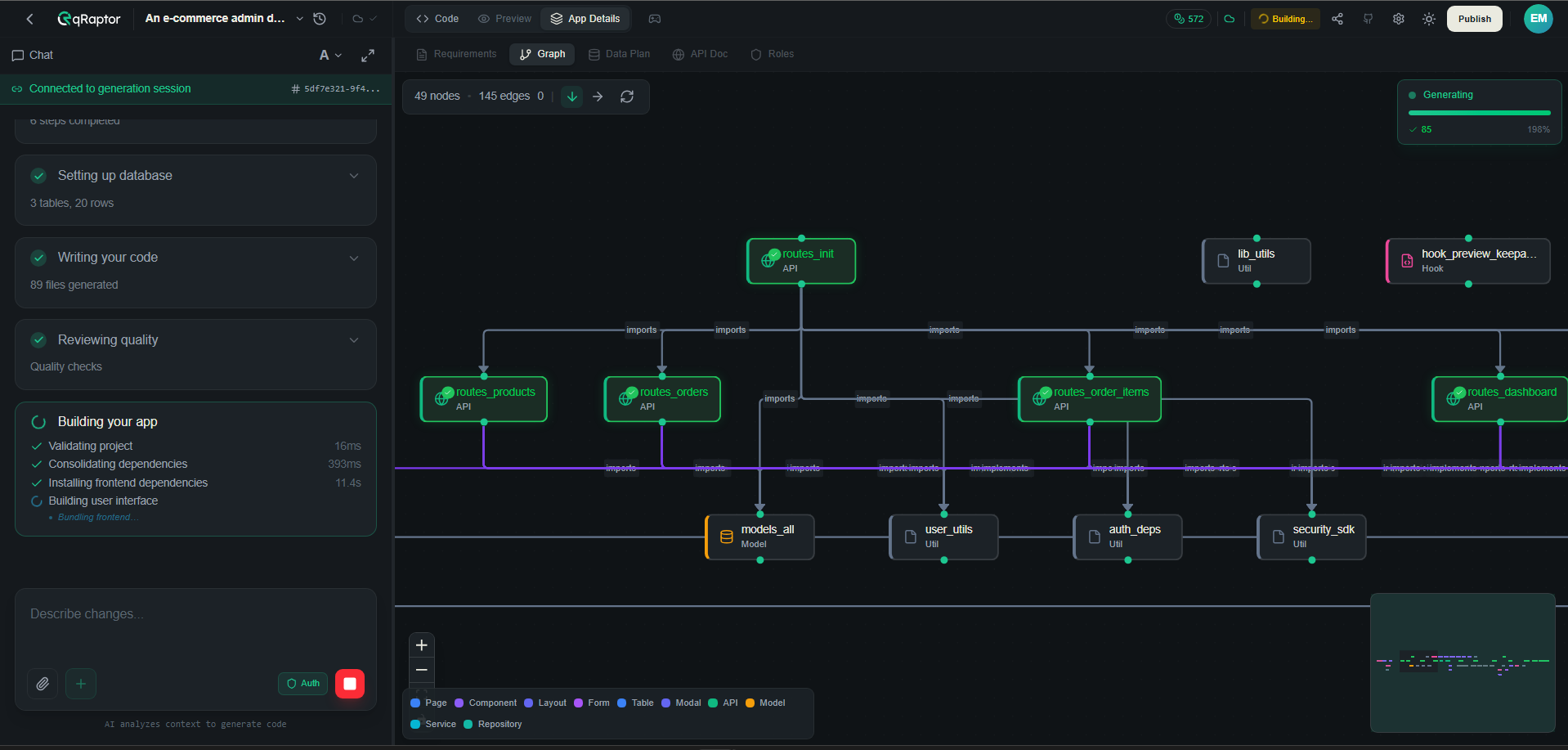Open the font size A dropdown
This screenshot has height=750, width=1568.
click(x=330, y=55)
